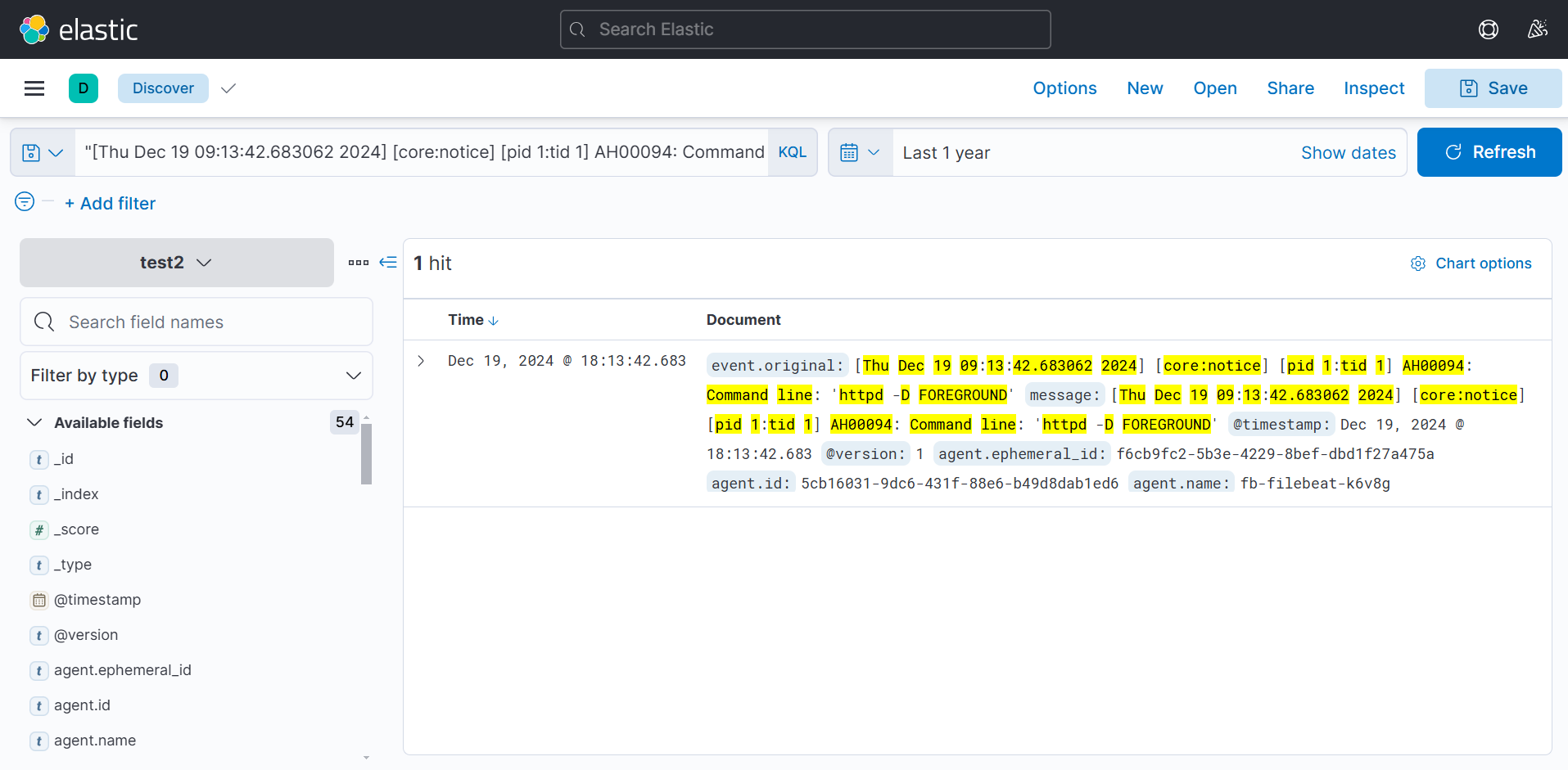Image resolution: width=1568 pixels, height=770 pixels.
Task: Open the Options menu
Action: tap(1064, 88)
